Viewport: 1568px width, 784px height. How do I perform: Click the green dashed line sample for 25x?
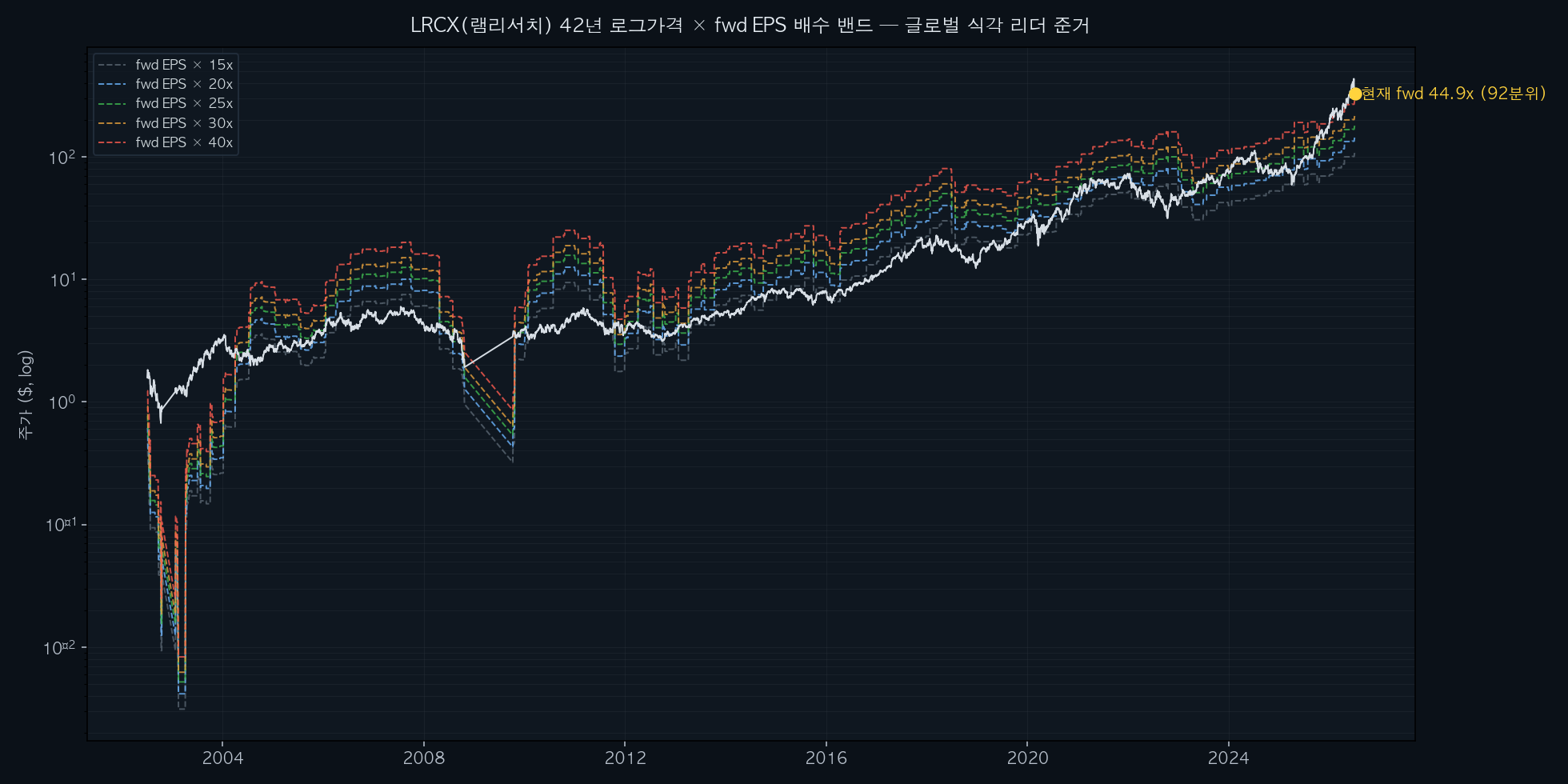[112, 103]
